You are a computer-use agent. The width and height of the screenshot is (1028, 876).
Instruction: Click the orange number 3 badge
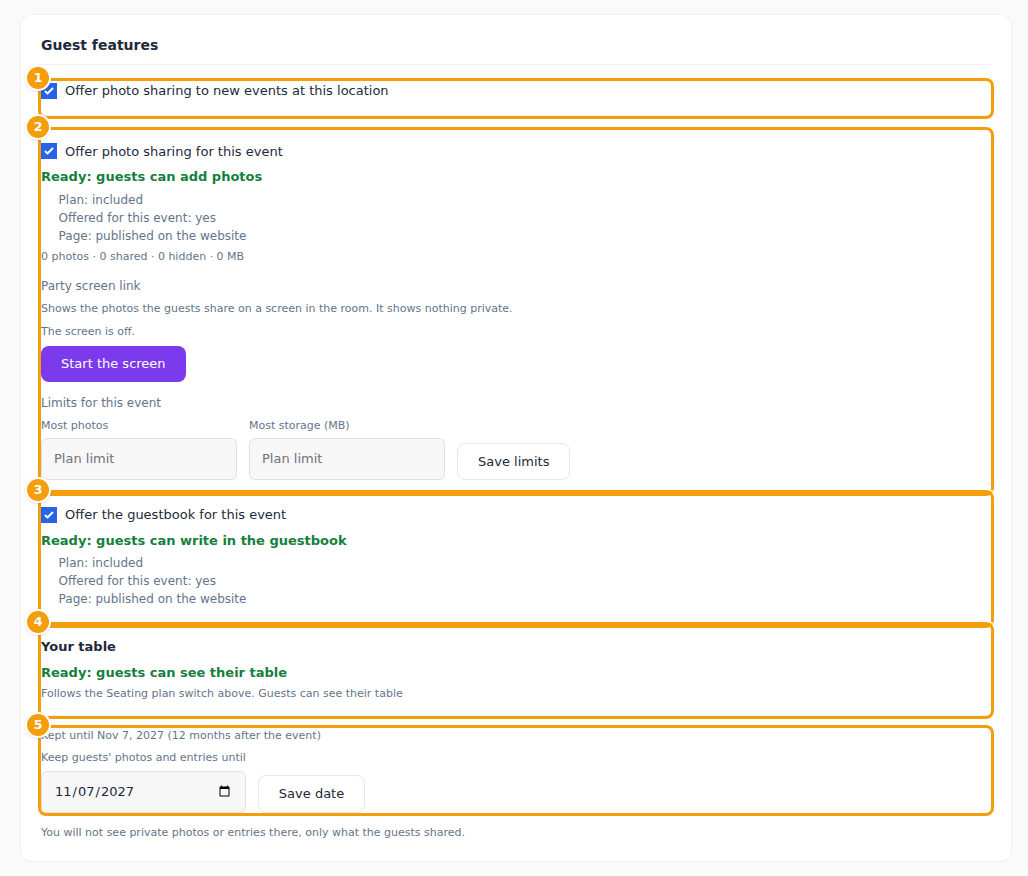[x=38, y=490]
